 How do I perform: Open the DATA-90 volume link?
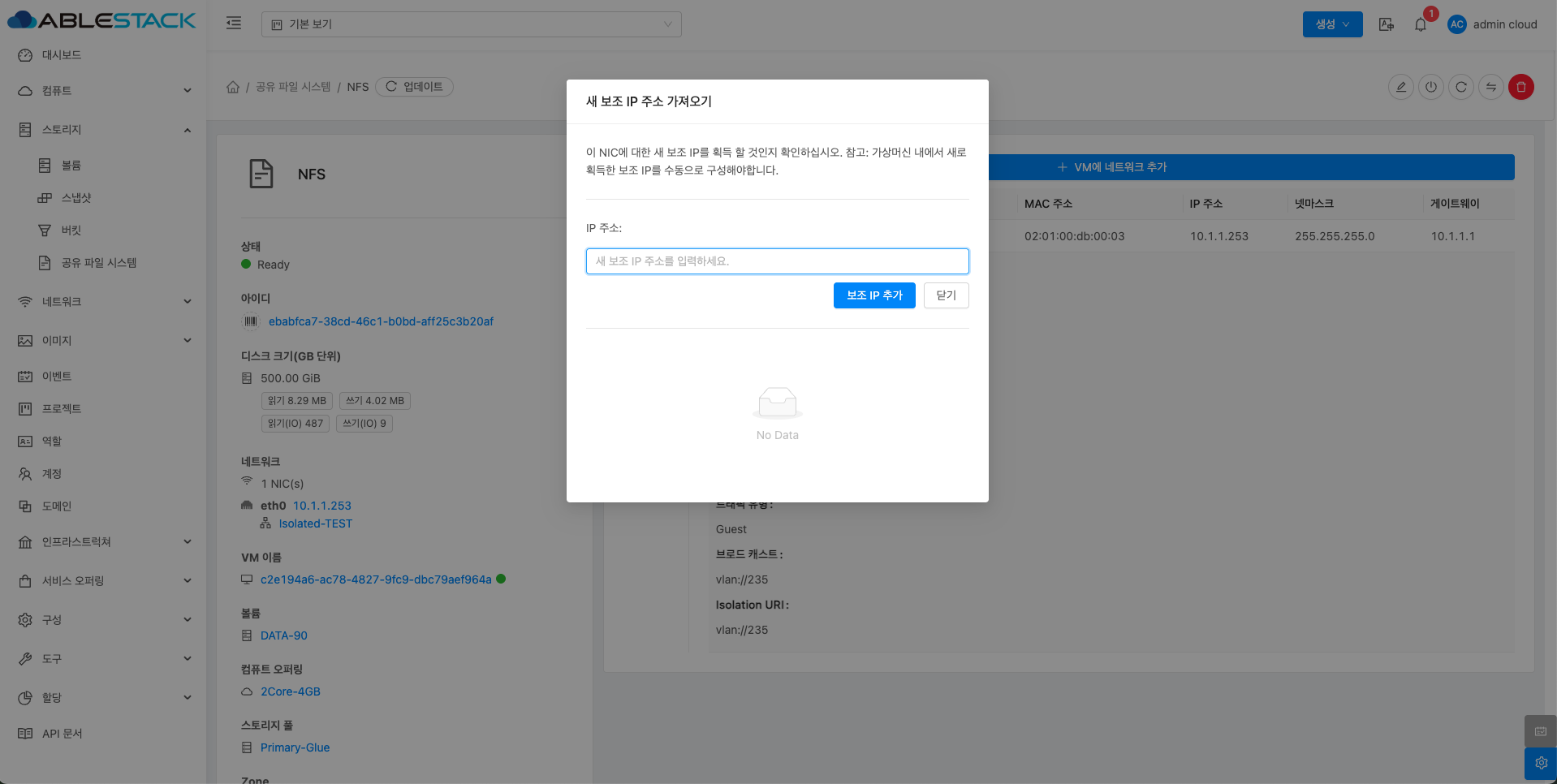[284, 635]
